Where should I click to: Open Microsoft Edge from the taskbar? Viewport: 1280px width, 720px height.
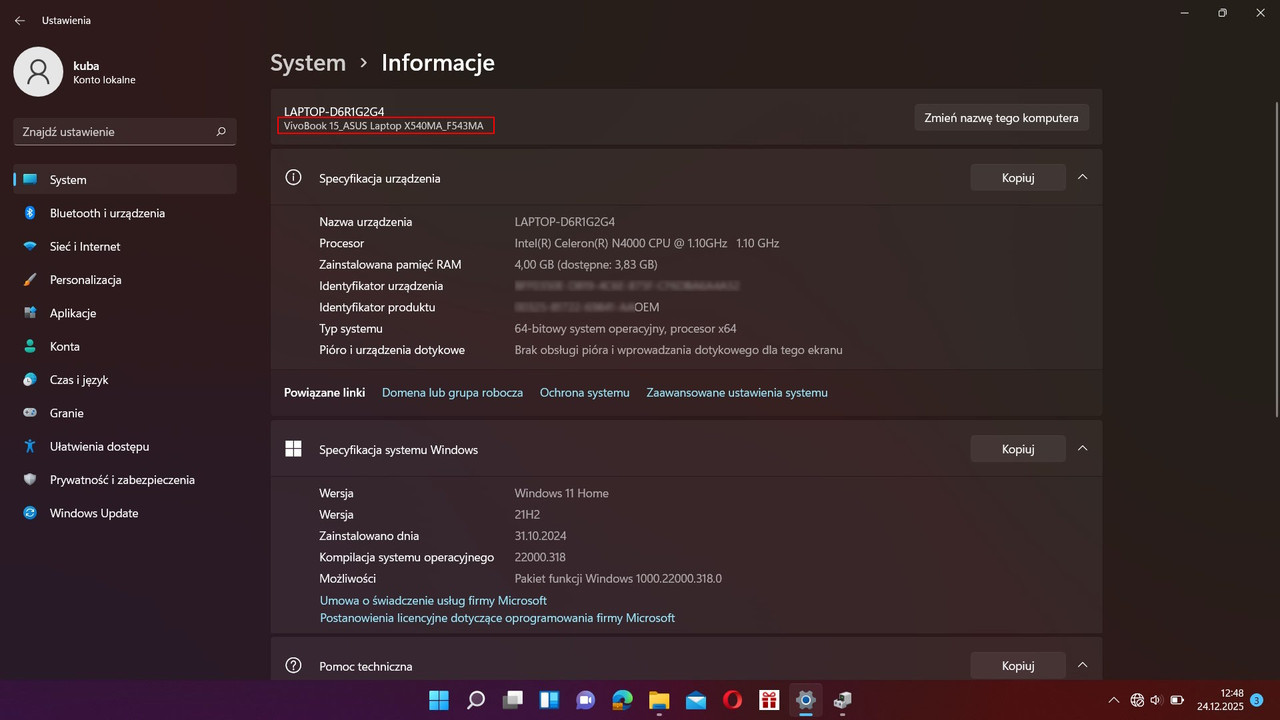(x=622, y=700)
